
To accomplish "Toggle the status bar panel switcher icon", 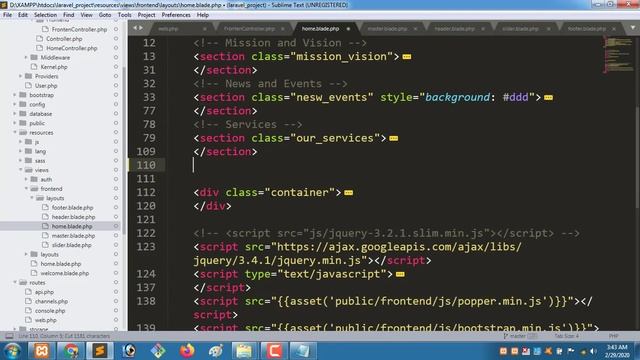I will point(9,336).
